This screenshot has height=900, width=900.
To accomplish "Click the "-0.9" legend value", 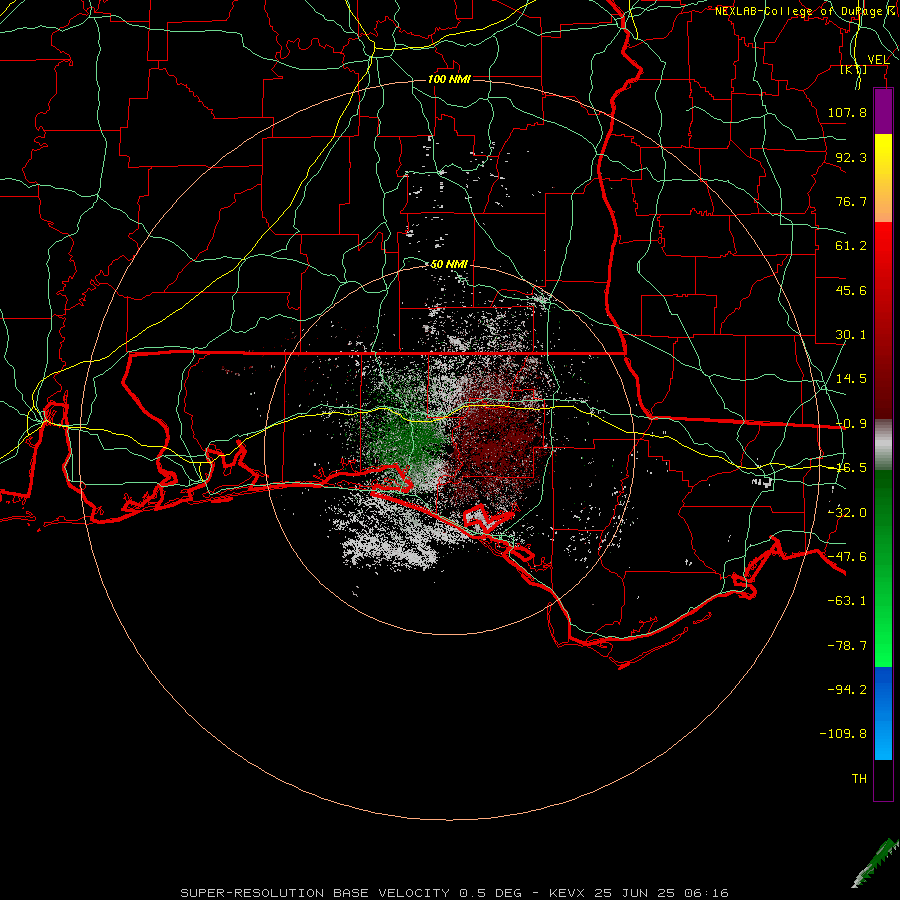I will pyautogui.click(x=851, y=424).
